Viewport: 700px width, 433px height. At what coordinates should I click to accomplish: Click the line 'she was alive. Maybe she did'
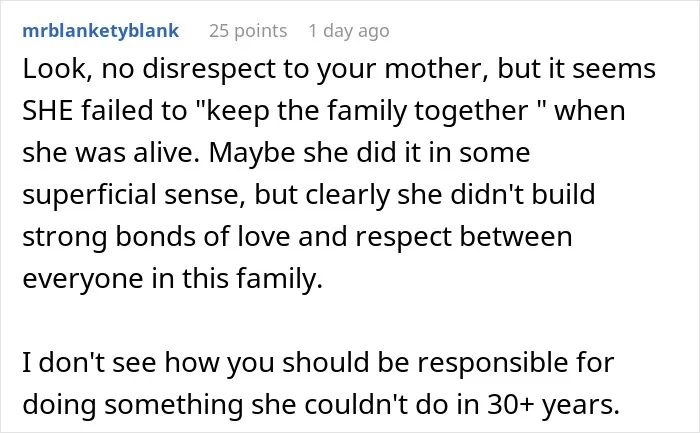click(x=276, y=153)
